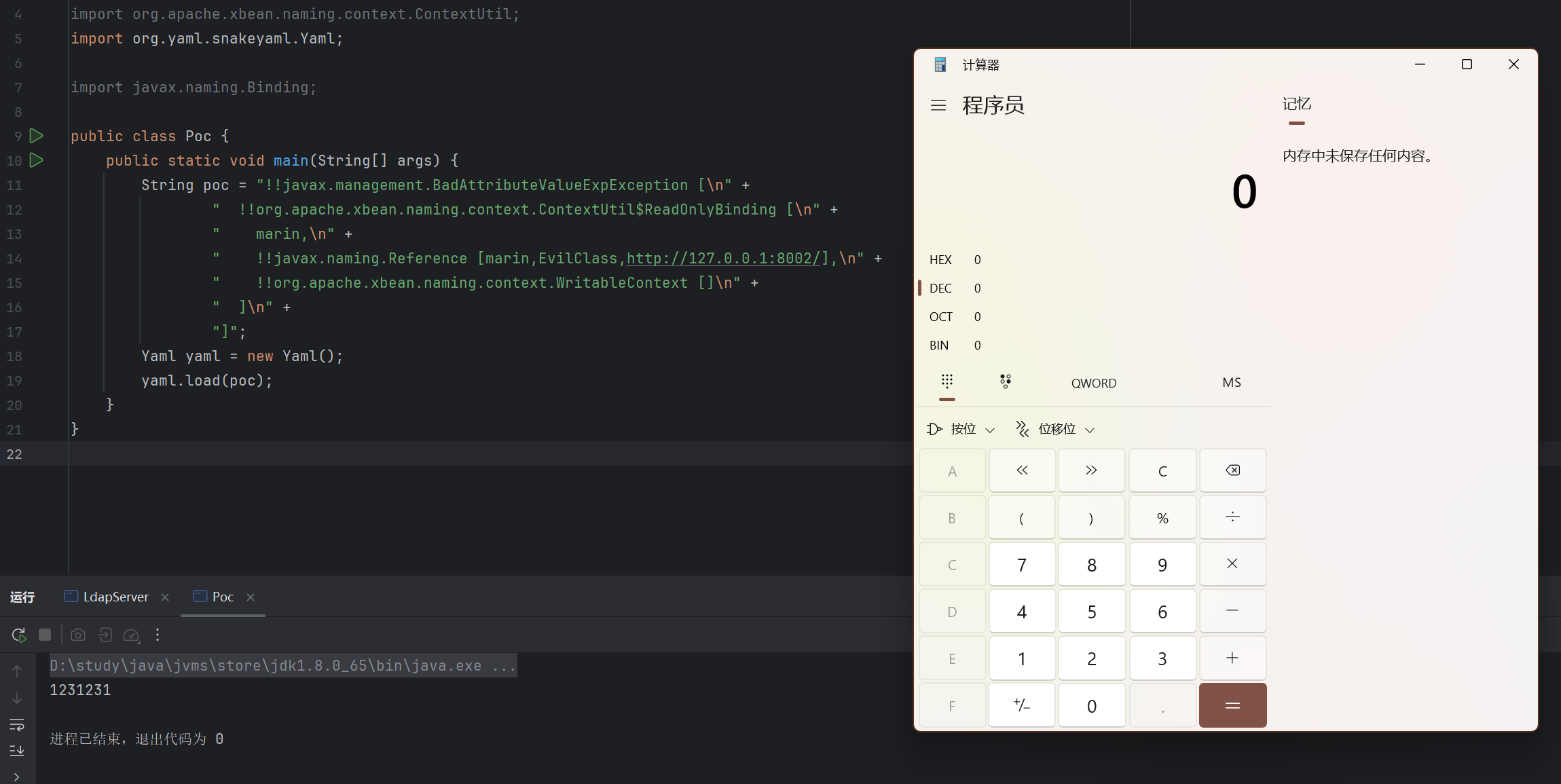The height and width of the screenshot is (784, 1561).
Task: Open the calculator hamburger navigation menu
Action: [x=938, y=105]
